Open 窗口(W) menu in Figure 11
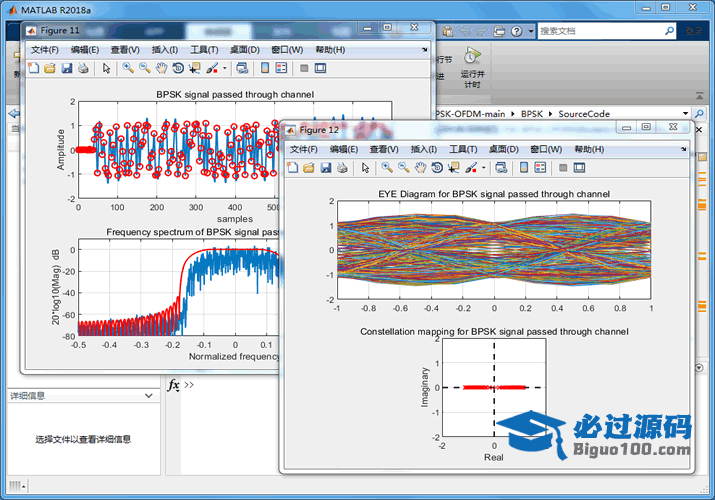The height and width of the screenshot is (500, 715). coord(287,50)
